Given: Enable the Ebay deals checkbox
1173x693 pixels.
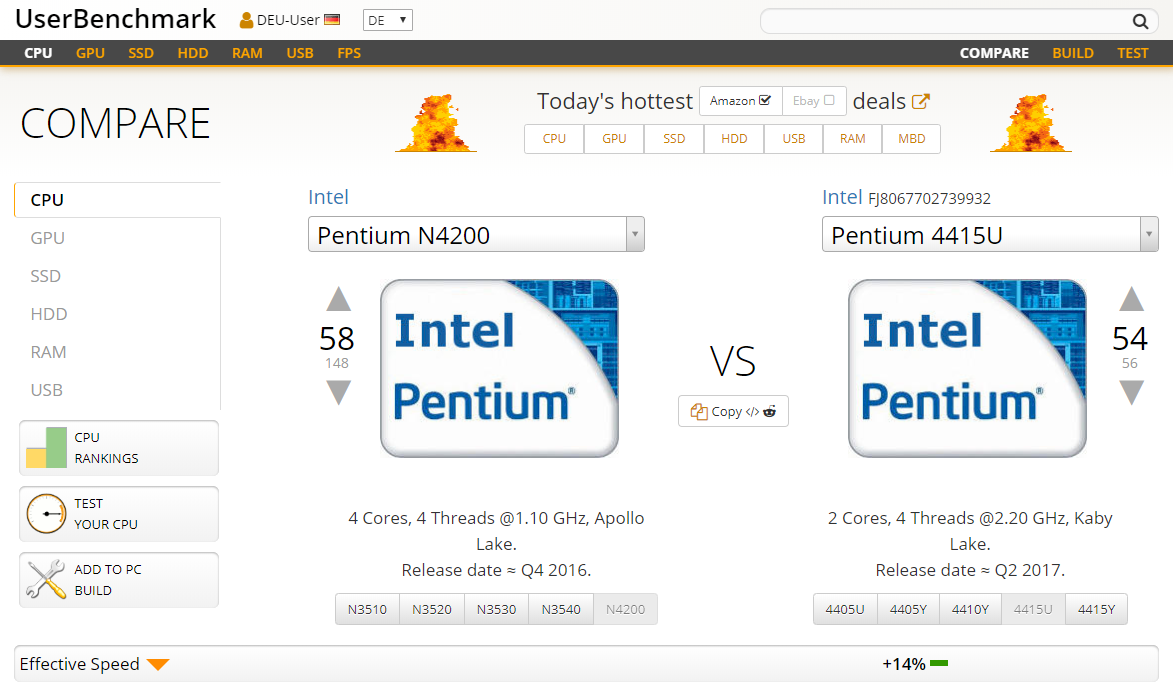Looking at the screenshot, I should tap(829, 101).
